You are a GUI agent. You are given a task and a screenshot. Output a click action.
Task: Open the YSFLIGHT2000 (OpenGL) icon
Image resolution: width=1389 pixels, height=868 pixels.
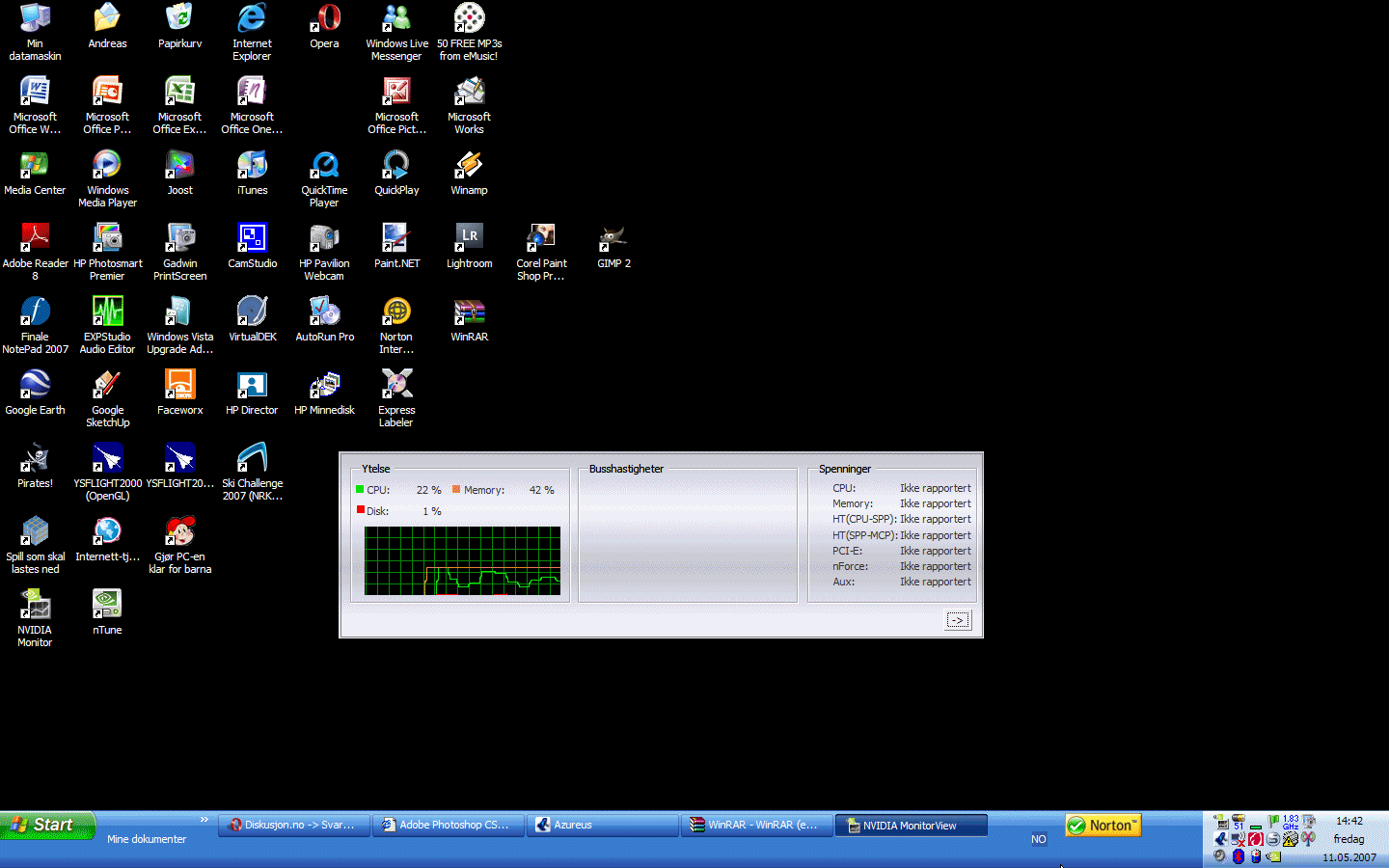click(107, 472)
